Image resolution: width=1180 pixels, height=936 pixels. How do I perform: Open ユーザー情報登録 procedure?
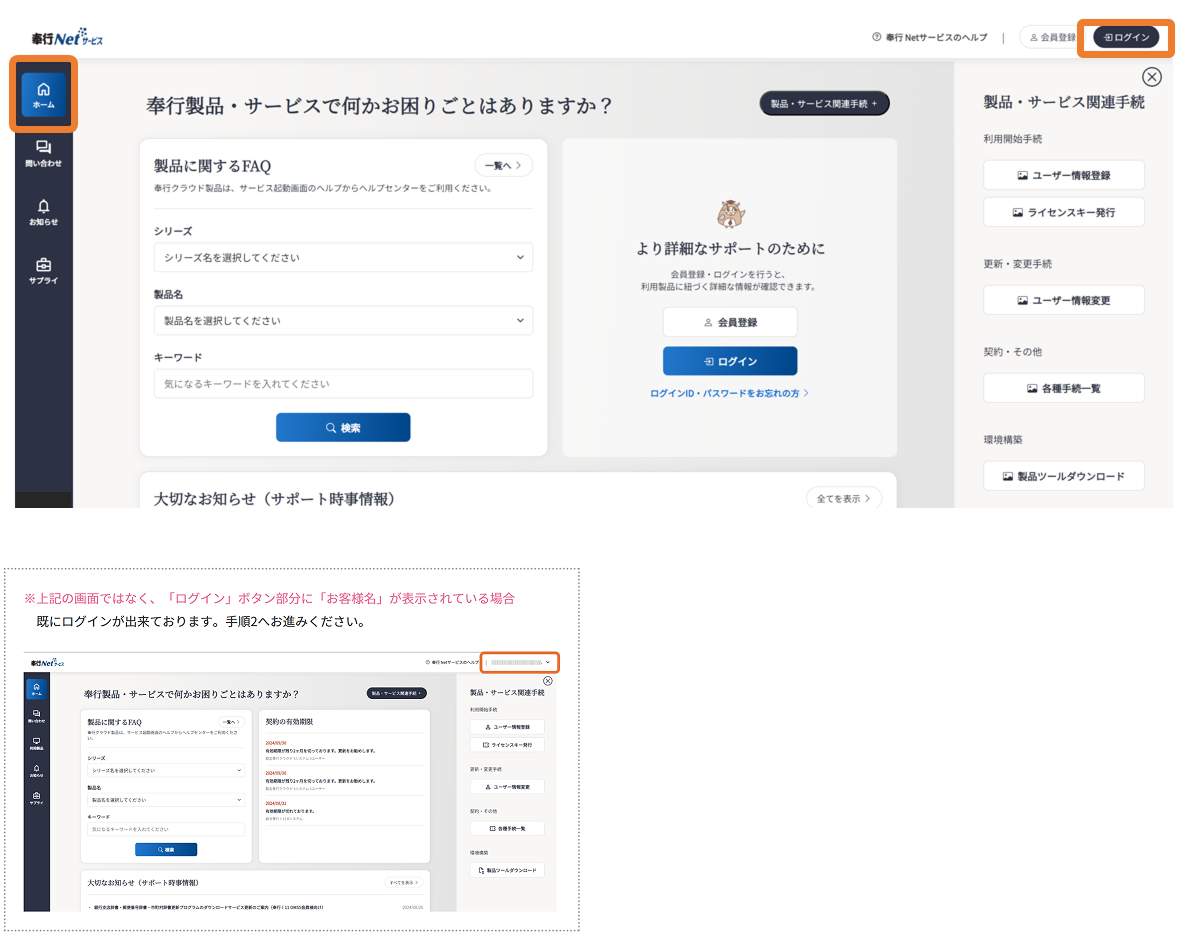1063,175
